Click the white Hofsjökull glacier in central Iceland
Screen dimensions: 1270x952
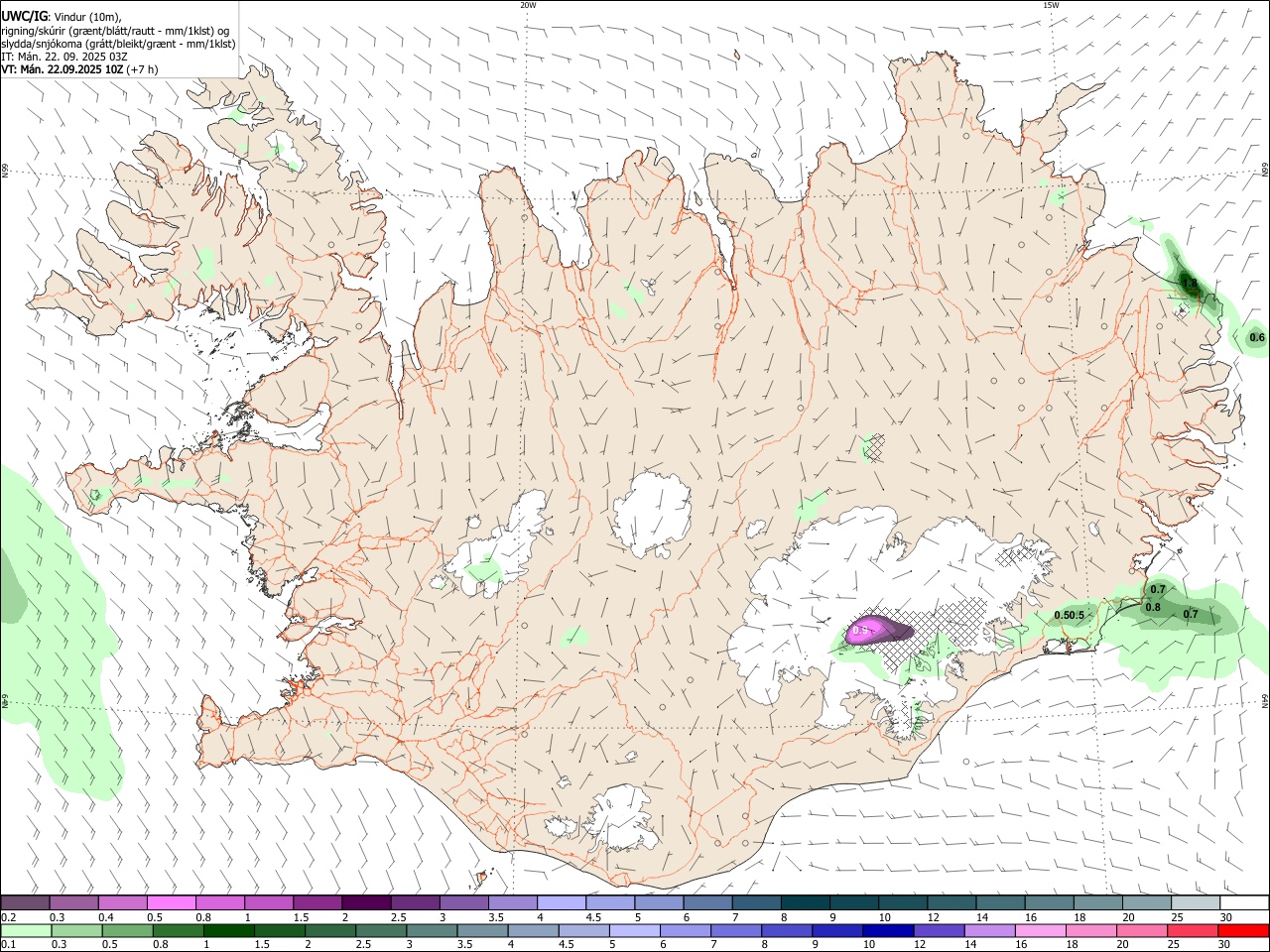652,515
